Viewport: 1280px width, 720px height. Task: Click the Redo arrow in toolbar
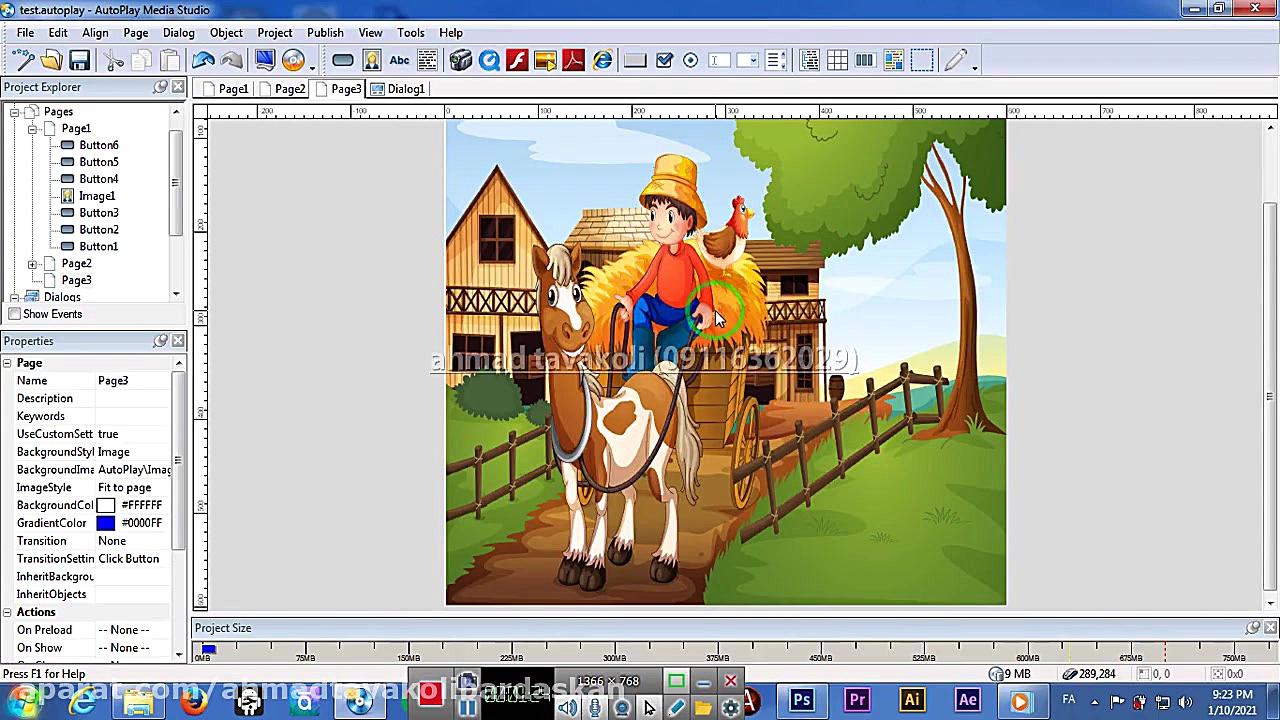click(x=232, y=61)
